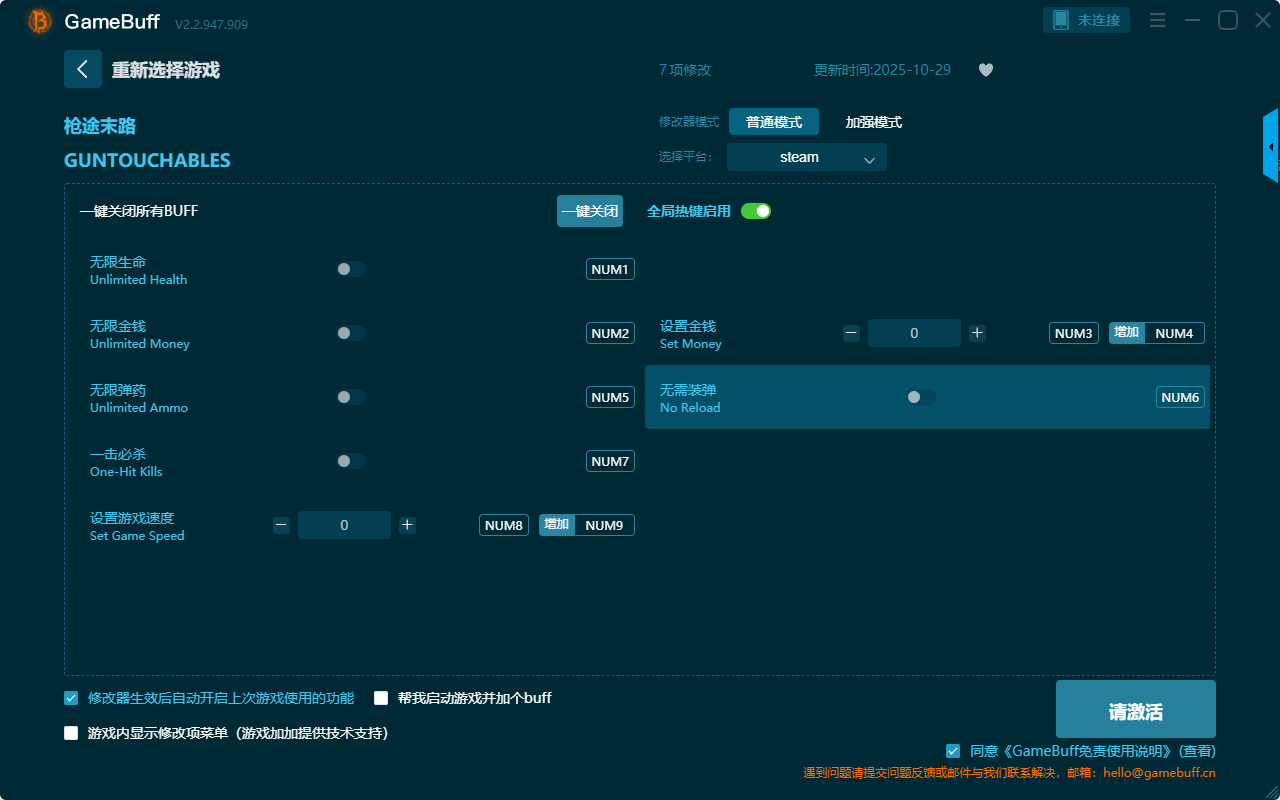Click the Set Game Speed input field
This screenshot has height=800, width=1280.
344,525
